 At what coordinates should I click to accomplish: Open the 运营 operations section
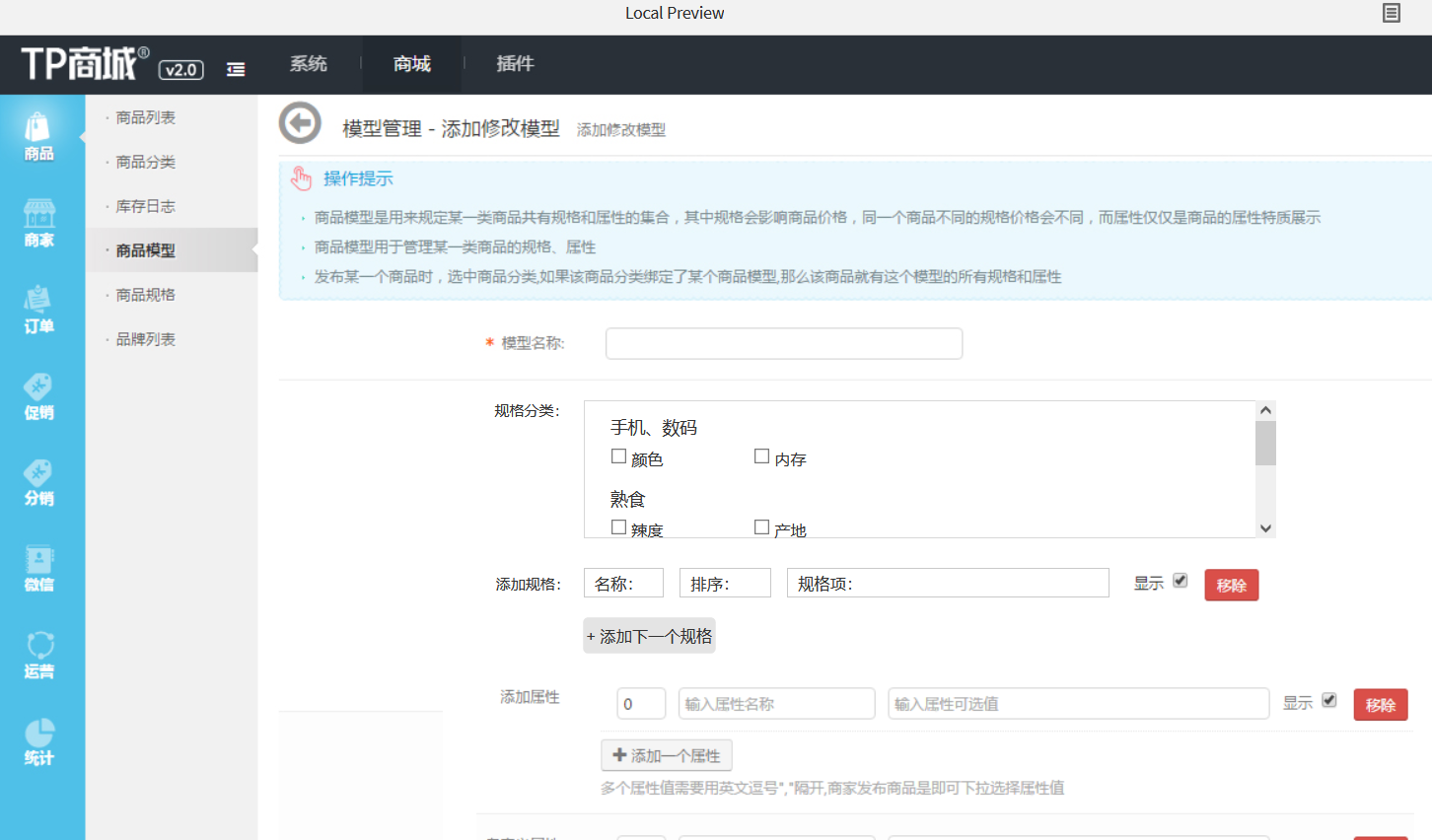(39, 656)
